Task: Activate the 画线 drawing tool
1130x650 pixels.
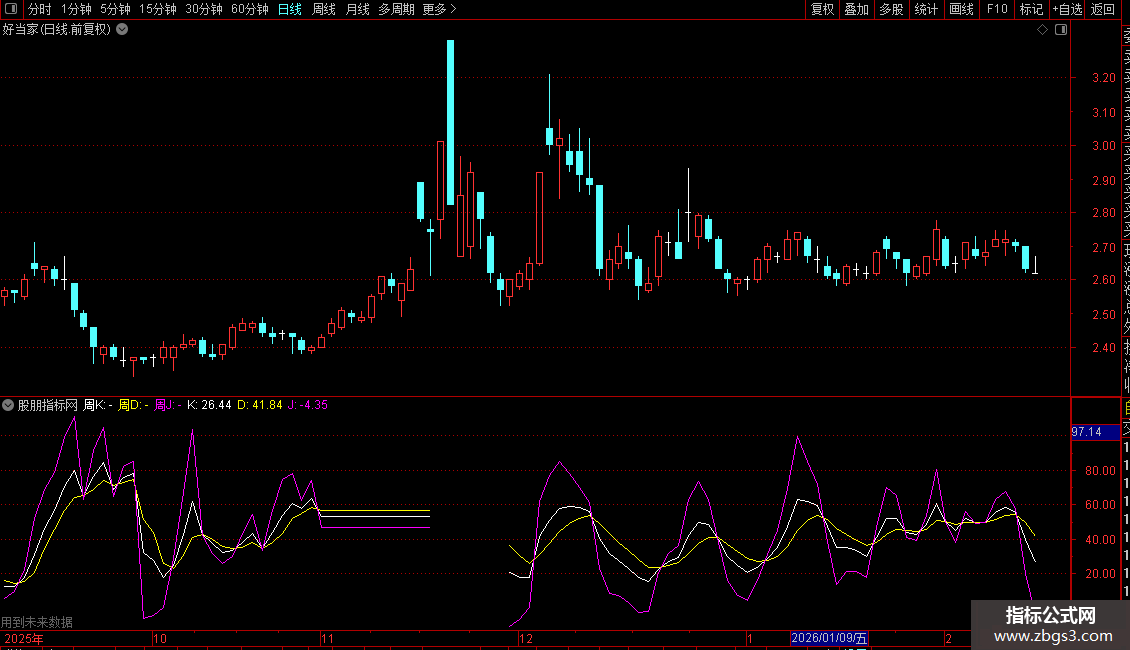Action: (961, 9)
